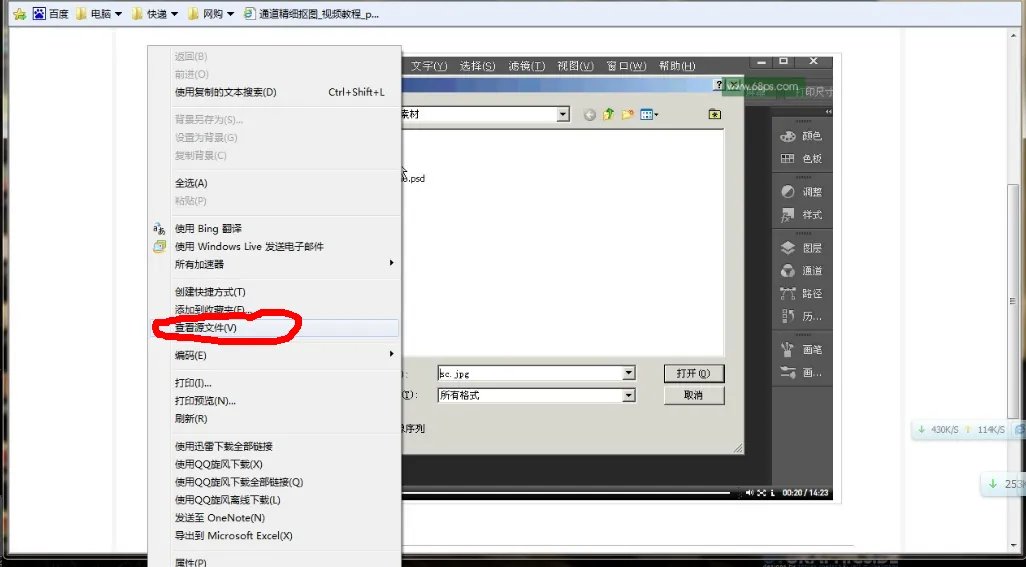Click the 取消 button in open dialog
The height and width of the screenshot is (567, 1026).
click(x=694, y=395)
